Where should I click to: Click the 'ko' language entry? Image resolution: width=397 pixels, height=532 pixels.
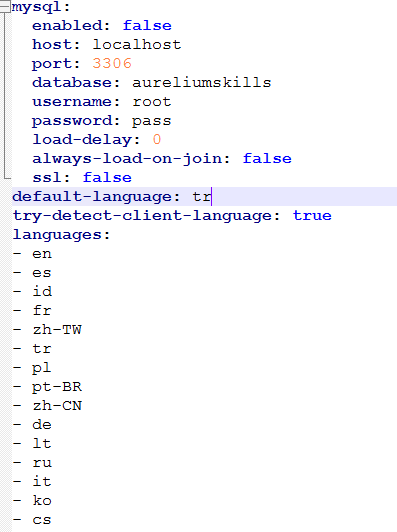click(42, 500)
